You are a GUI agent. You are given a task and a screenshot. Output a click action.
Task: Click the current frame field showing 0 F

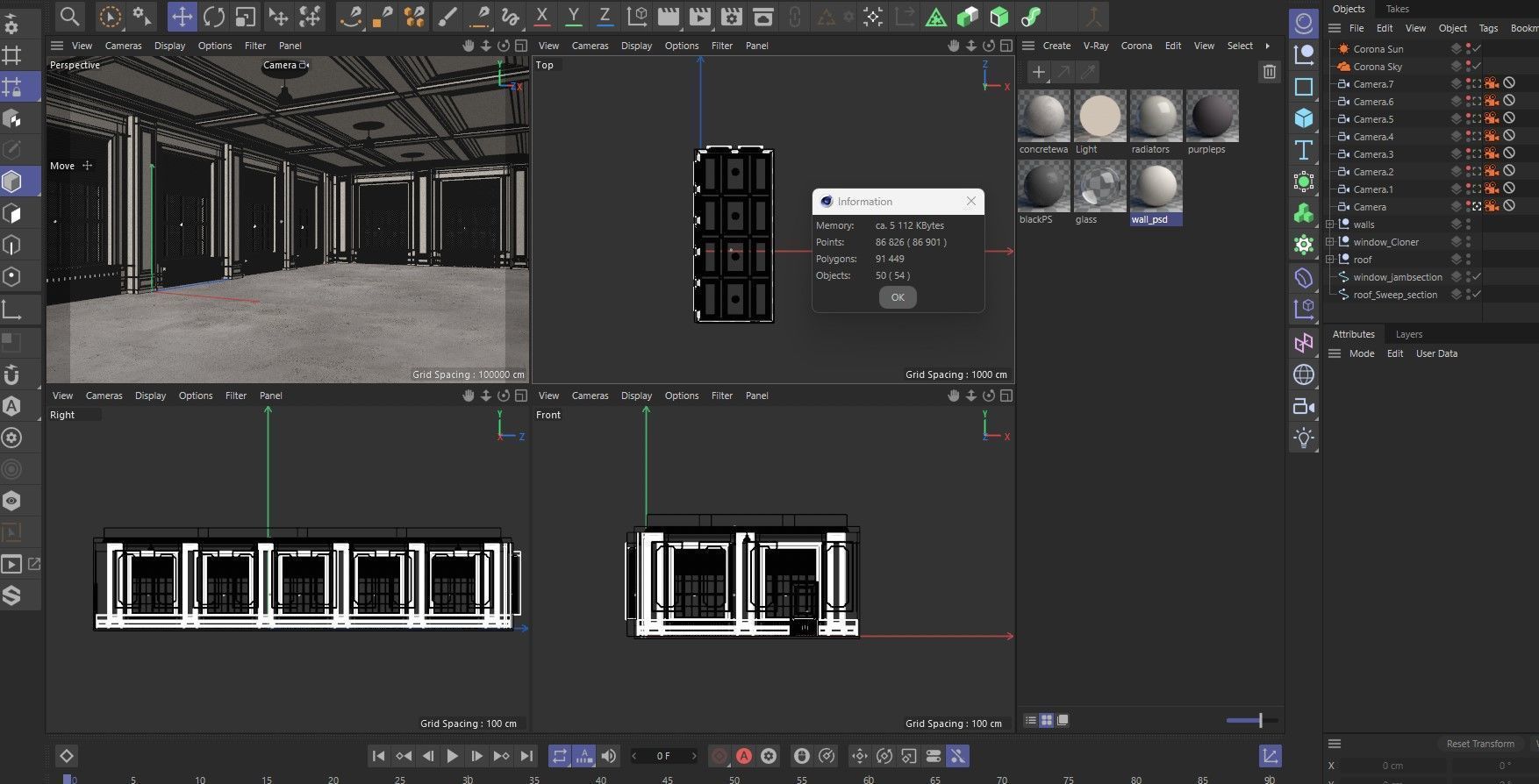coord(663,756)
